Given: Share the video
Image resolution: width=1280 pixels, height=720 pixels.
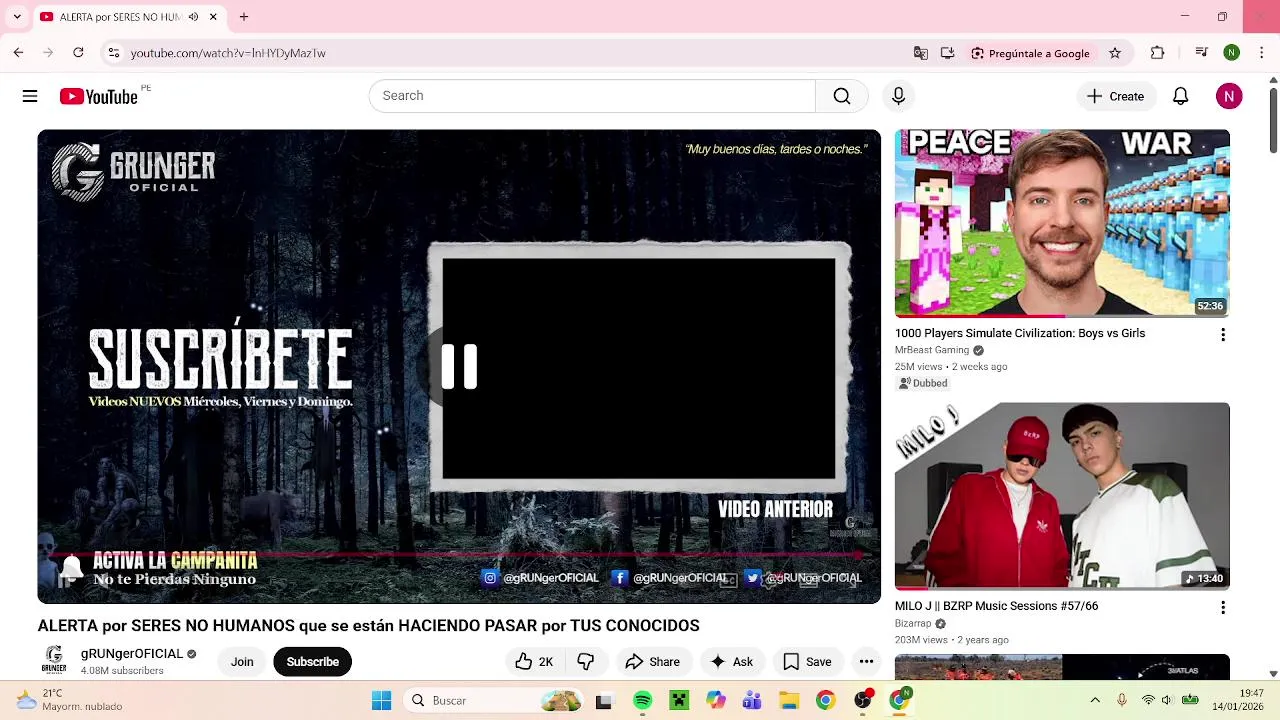Looking at the screenshot, I should point(652,662).
